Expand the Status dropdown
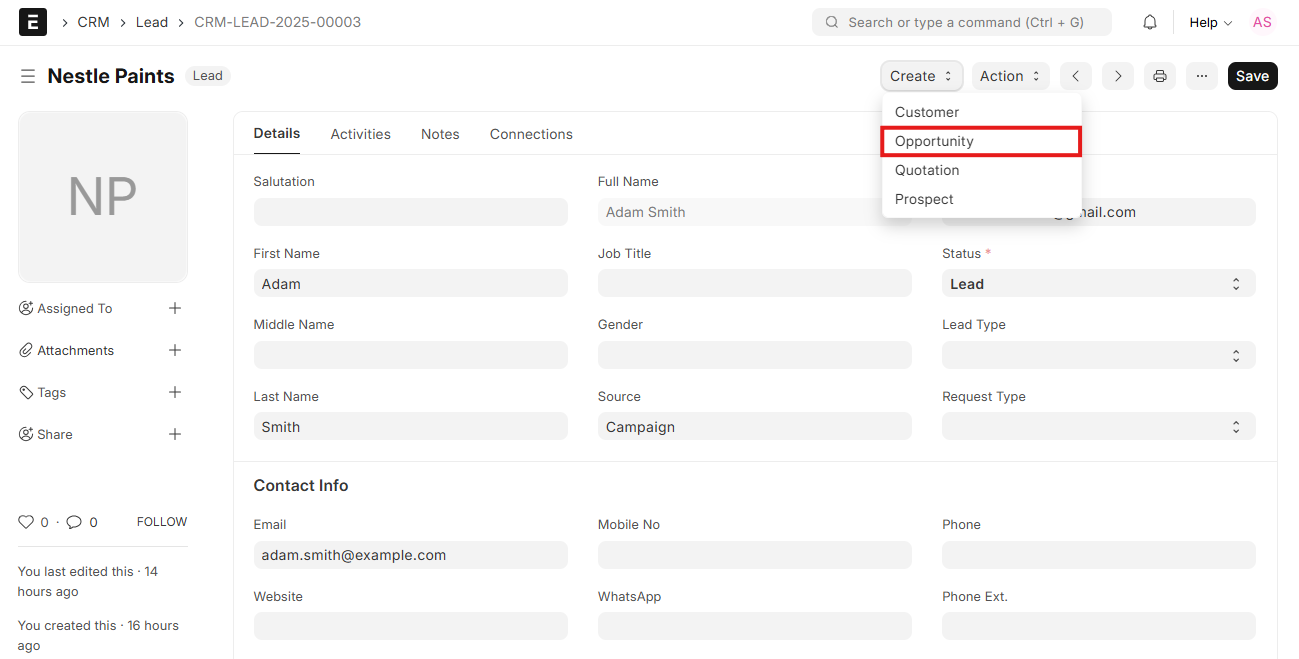The height and width of the screenshot is (659, 1299). coord(1098,284)
